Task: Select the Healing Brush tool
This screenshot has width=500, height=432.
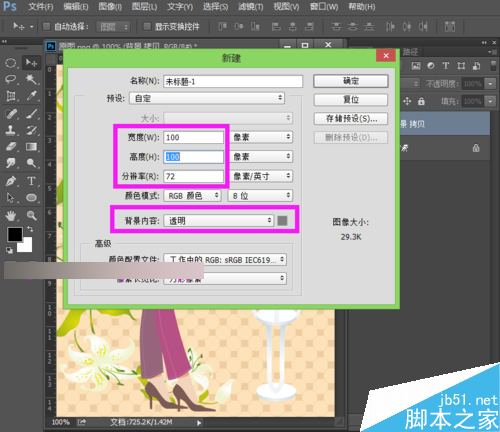Action: coord(11,114)
